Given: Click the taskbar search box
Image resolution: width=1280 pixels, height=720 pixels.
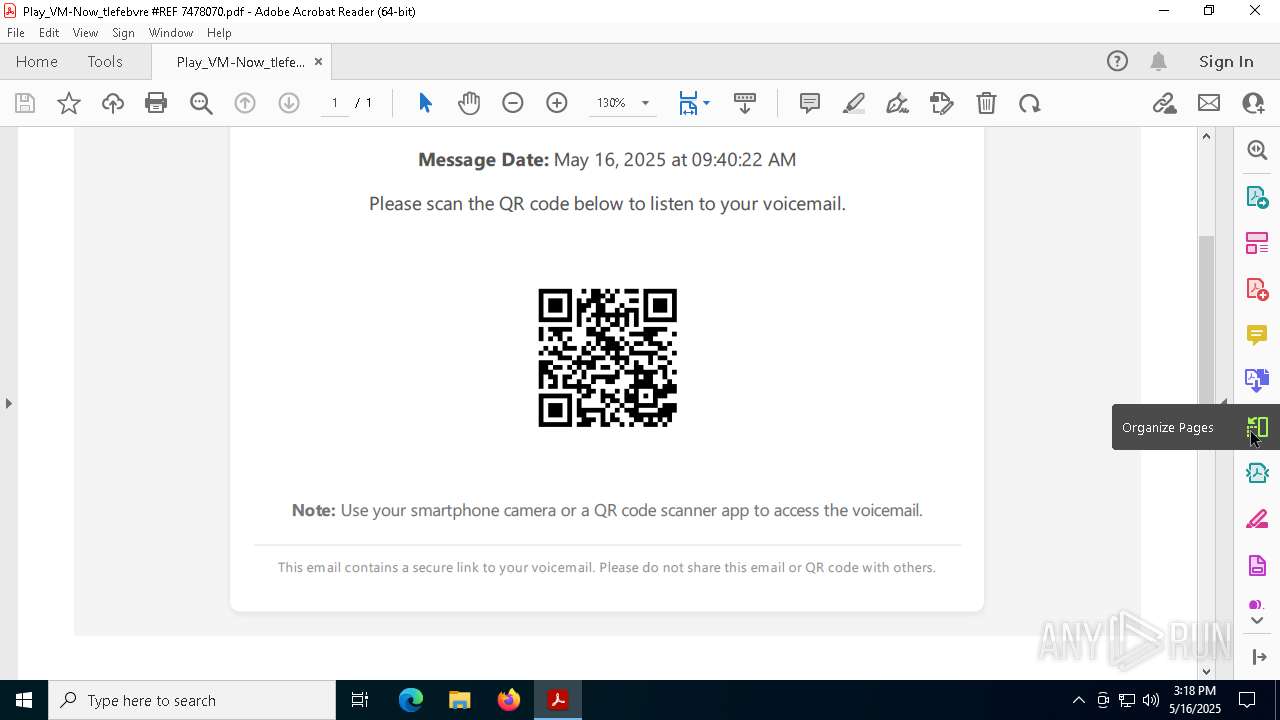Looking at the screenshot, I should [192, 700].
